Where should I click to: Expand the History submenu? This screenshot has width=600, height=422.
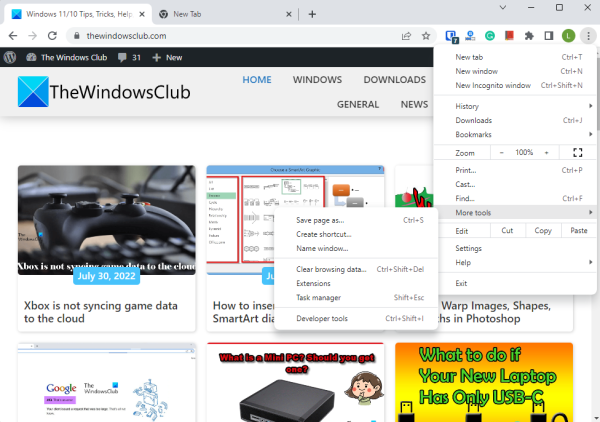pos(515,106)
